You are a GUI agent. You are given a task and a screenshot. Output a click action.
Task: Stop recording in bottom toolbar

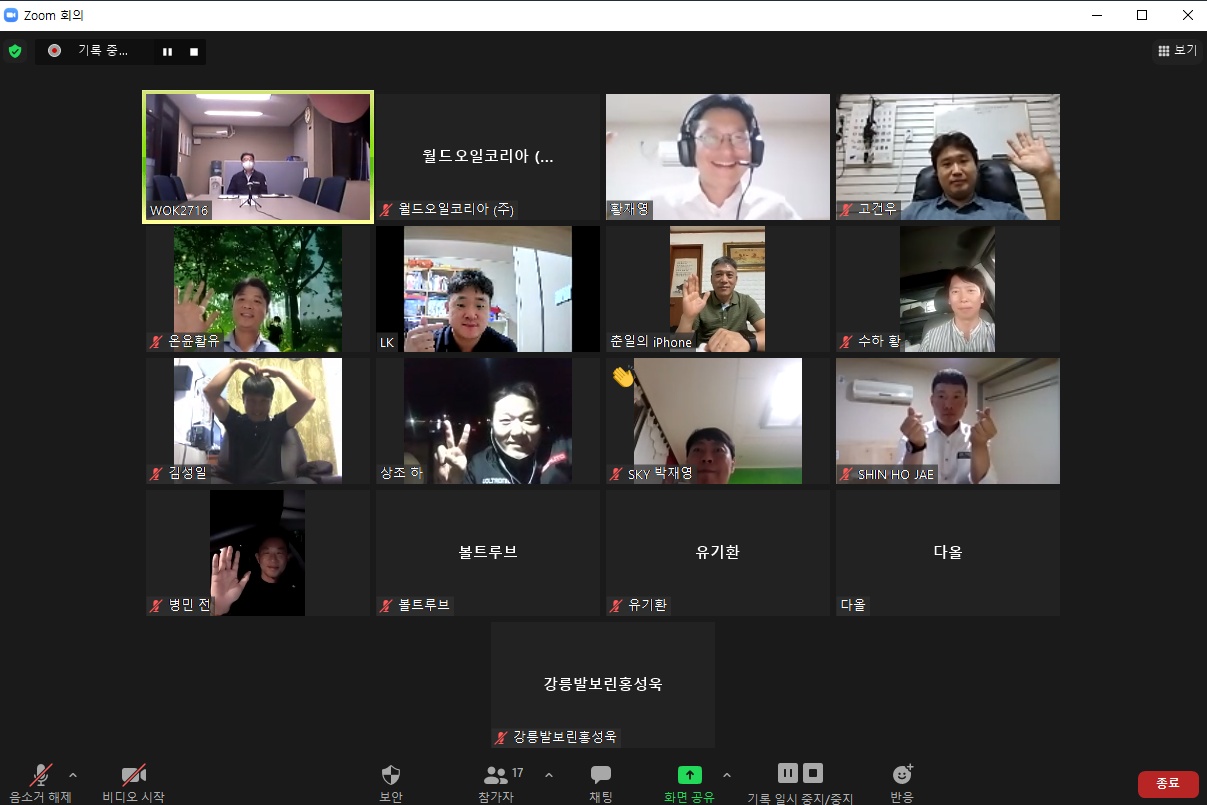click(813, 773)
